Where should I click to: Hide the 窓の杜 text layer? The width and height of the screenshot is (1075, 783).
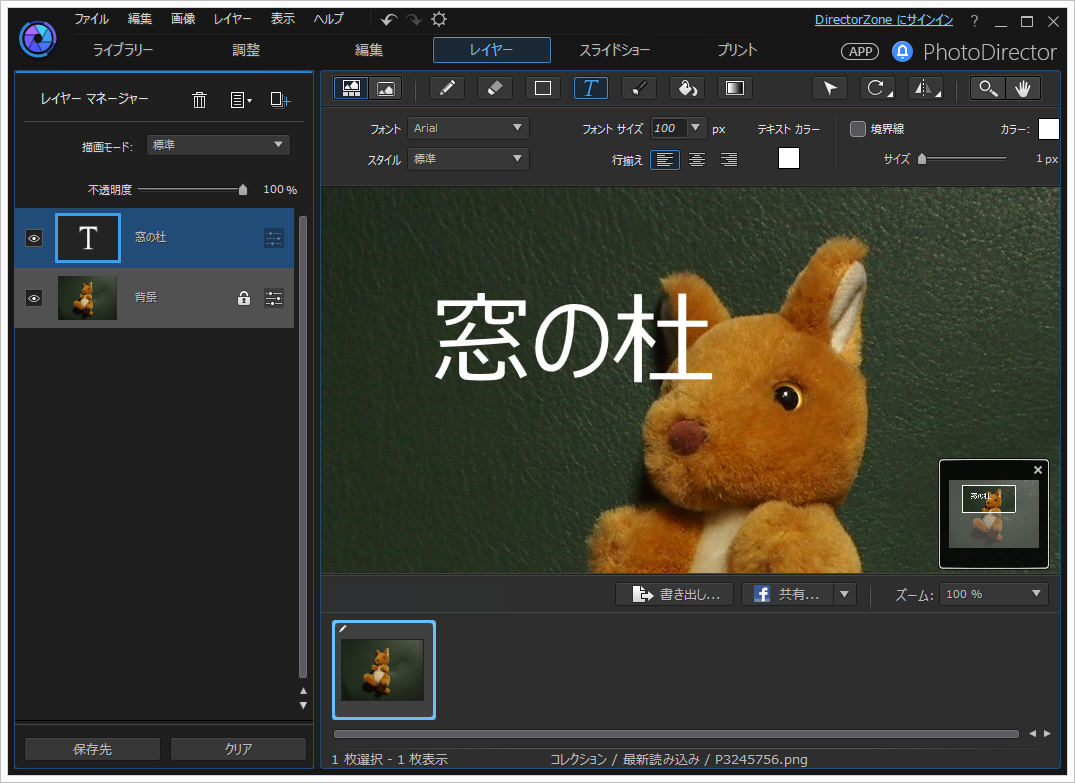pyautogui.click(x=34, y=238)
